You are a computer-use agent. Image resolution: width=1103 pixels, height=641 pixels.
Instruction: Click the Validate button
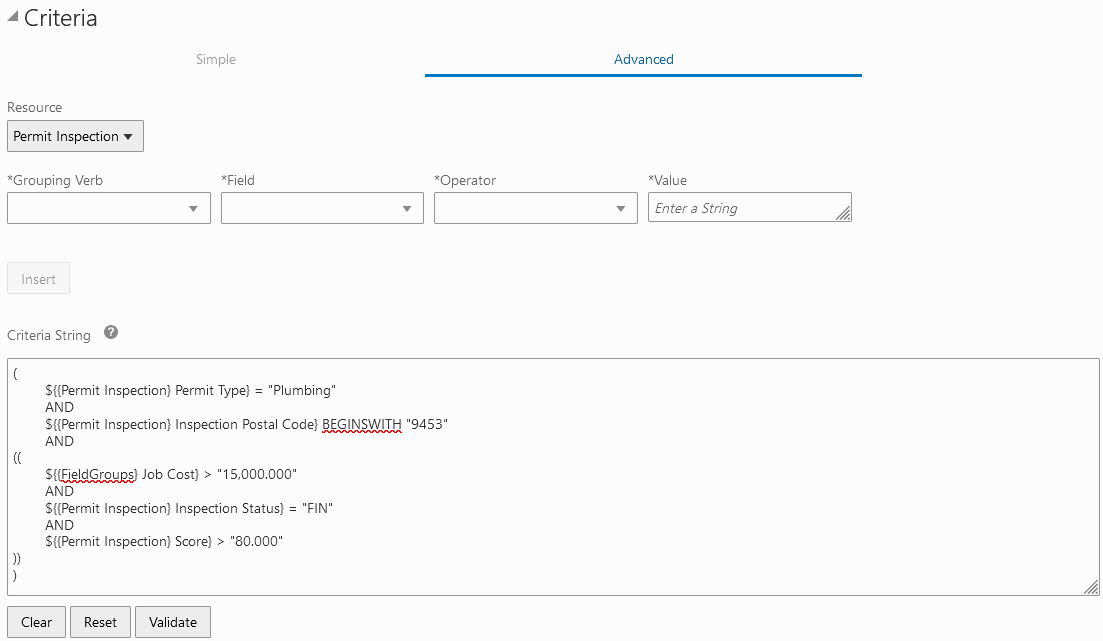tap(172, 621)
